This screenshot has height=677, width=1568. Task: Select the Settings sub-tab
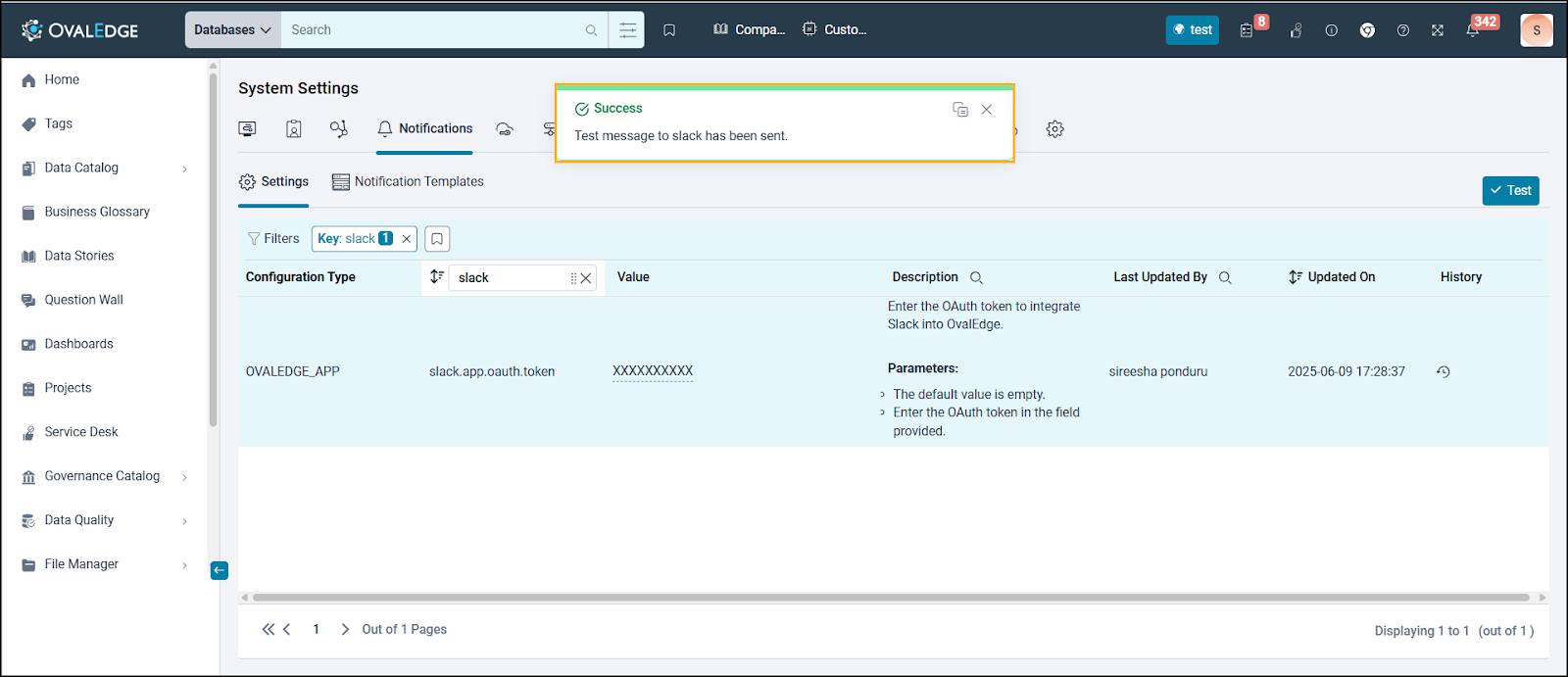[273, 182]
